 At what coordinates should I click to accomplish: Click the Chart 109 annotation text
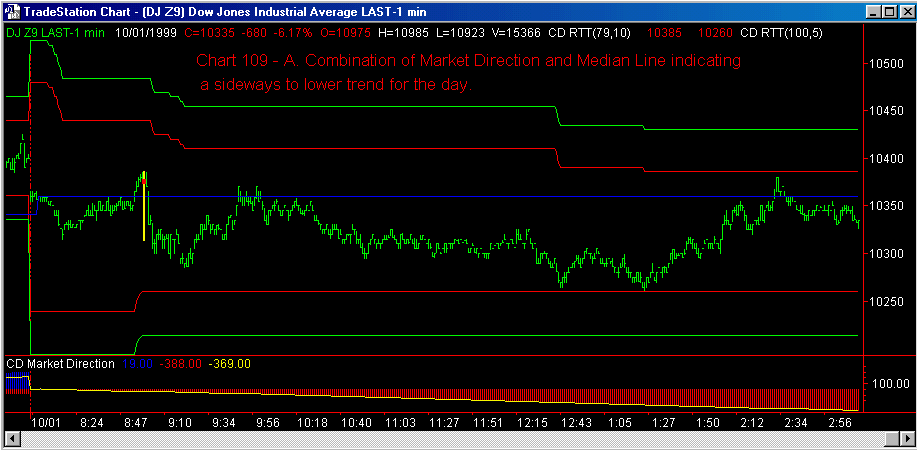[468, 73]
